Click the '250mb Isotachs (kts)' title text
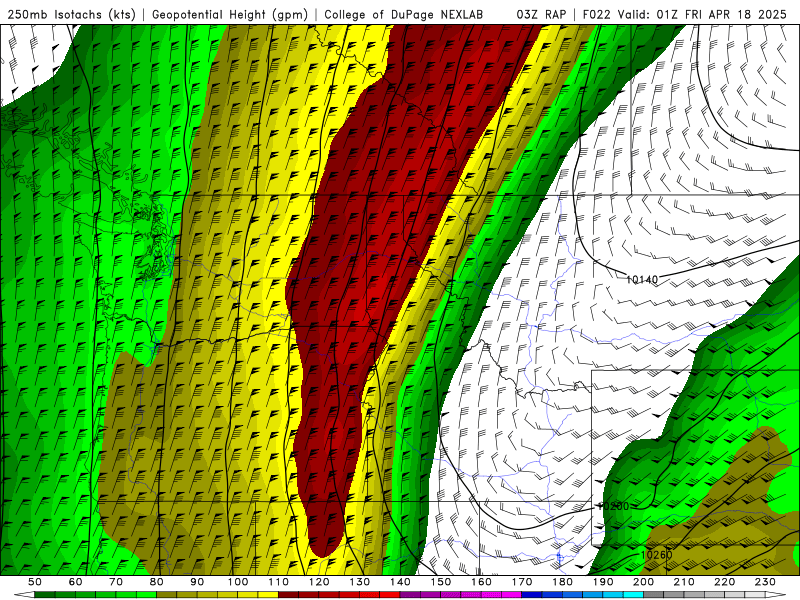800x600 pixels. click(x=72, y=14)
